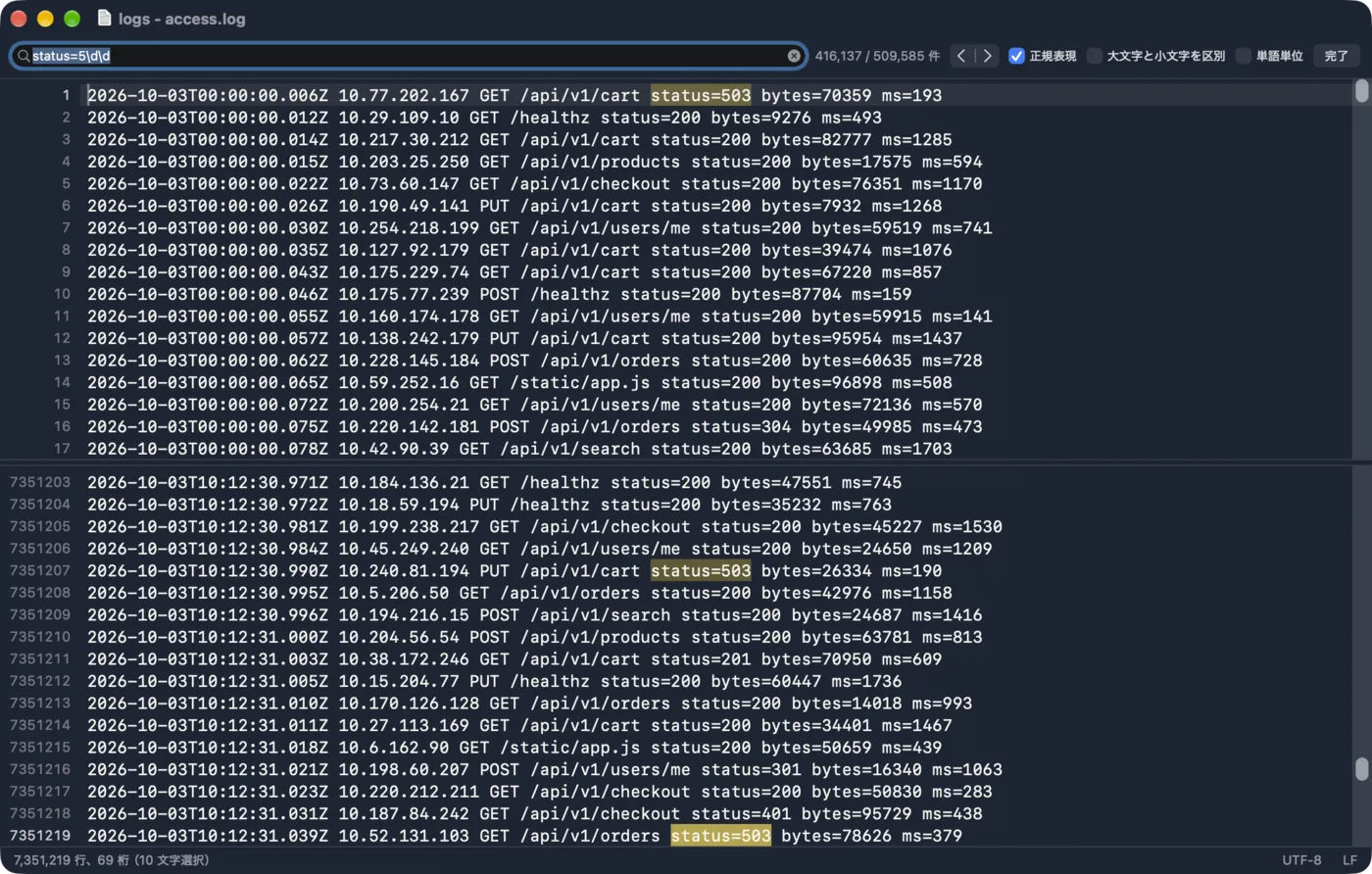The width and height of the screenshot is (1372, 874).
Task: Click the green full screen window button
Action: click(x=72, y=19)
